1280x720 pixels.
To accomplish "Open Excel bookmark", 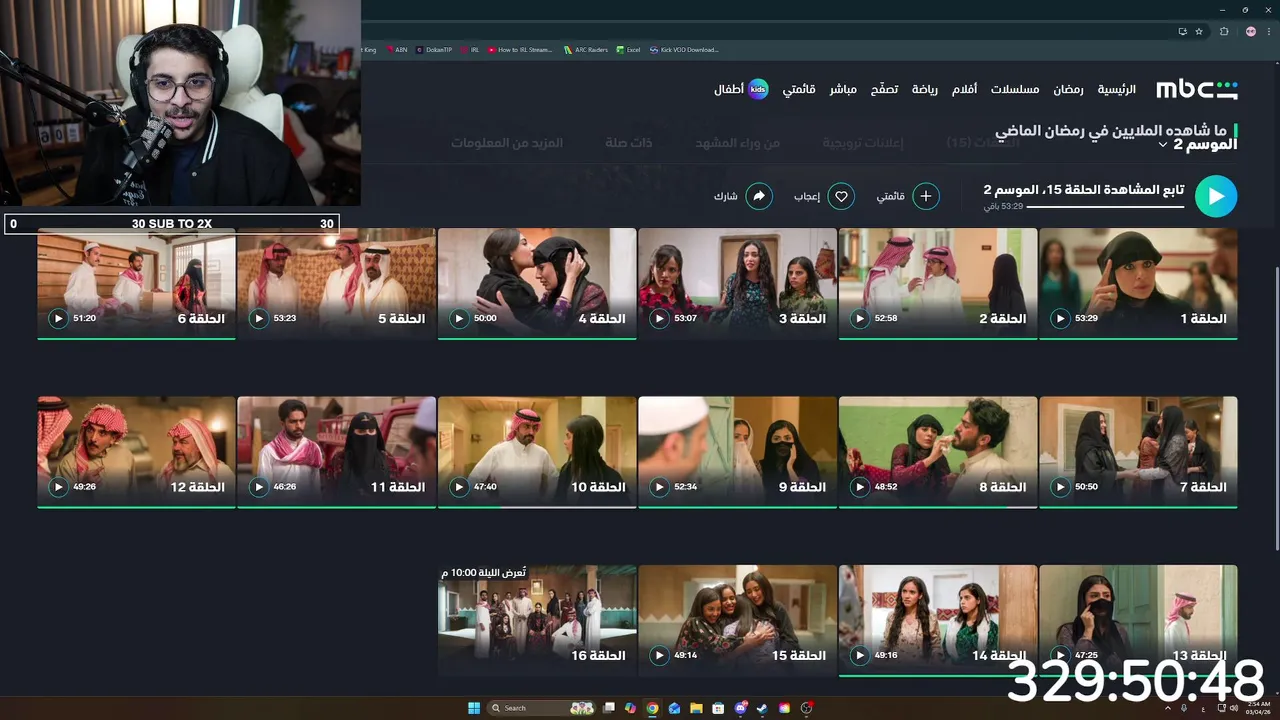I will tap(628, 49).
